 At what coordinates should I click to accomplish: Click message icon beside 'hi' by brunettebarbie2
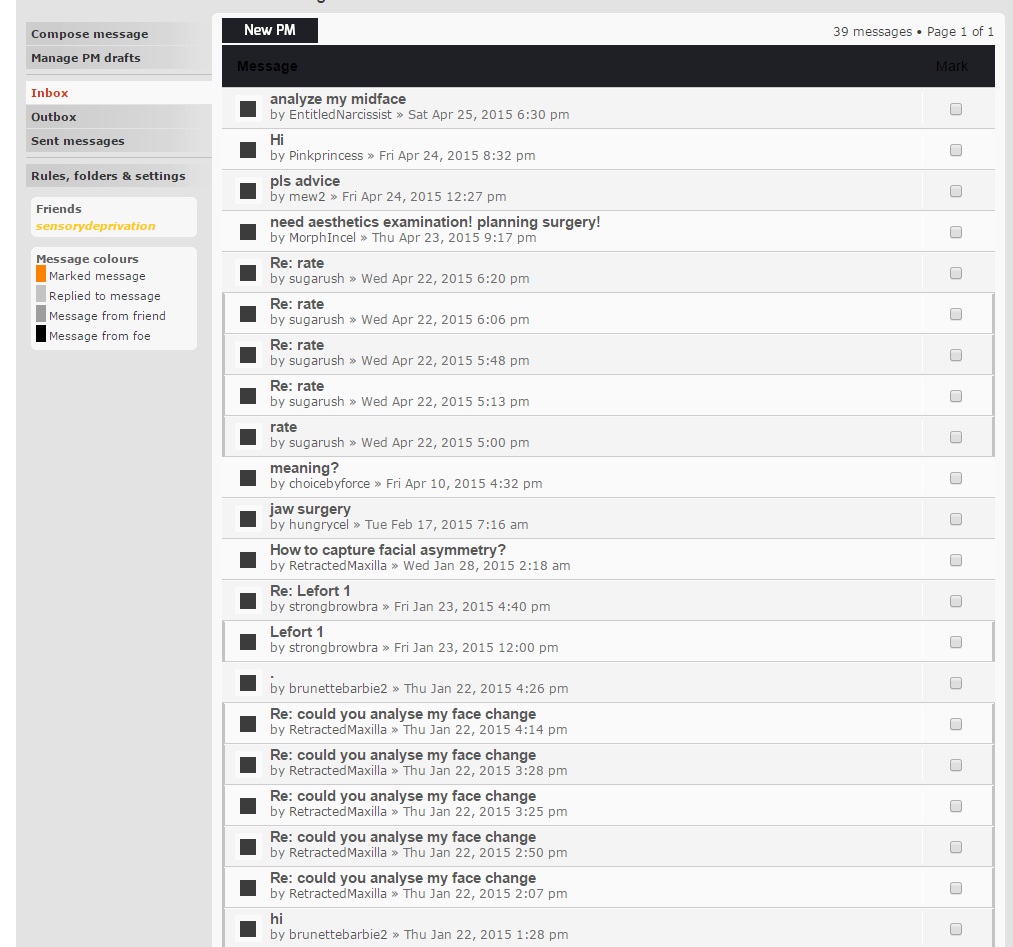(x=248, y=930)
